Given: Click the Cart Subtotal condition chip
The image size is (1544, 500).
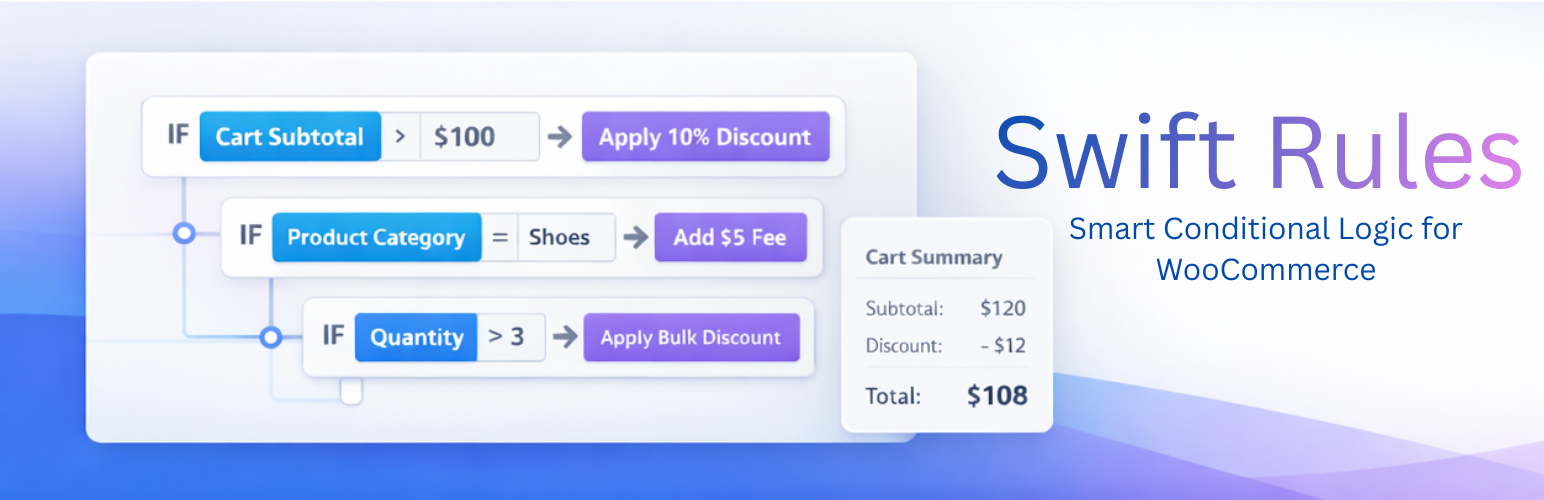Looking at the screenshot, I should 290,137.
